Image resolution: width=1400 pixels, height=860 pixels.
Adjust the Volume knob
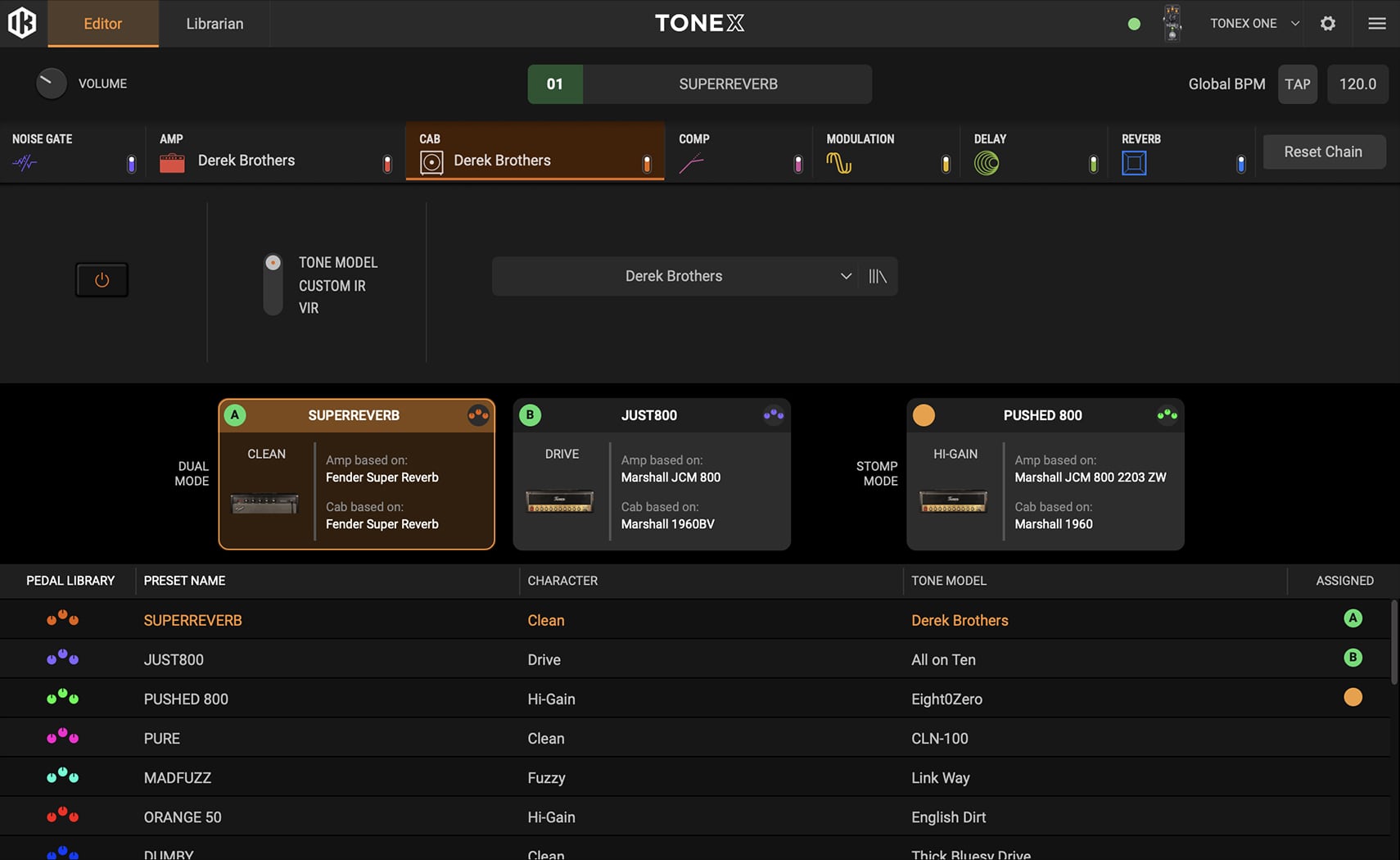tap(51, 84)
